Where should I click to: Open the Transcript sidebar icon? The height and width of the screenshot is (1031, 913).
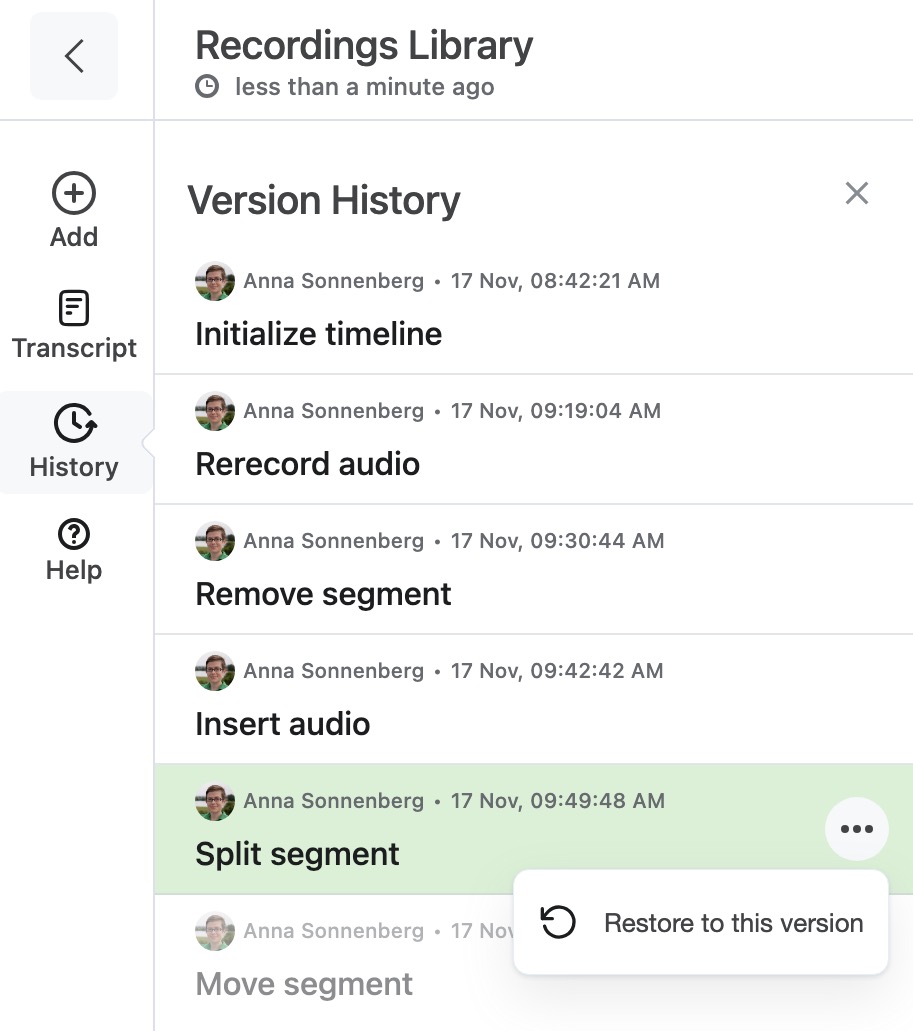(x=74, y=308)
